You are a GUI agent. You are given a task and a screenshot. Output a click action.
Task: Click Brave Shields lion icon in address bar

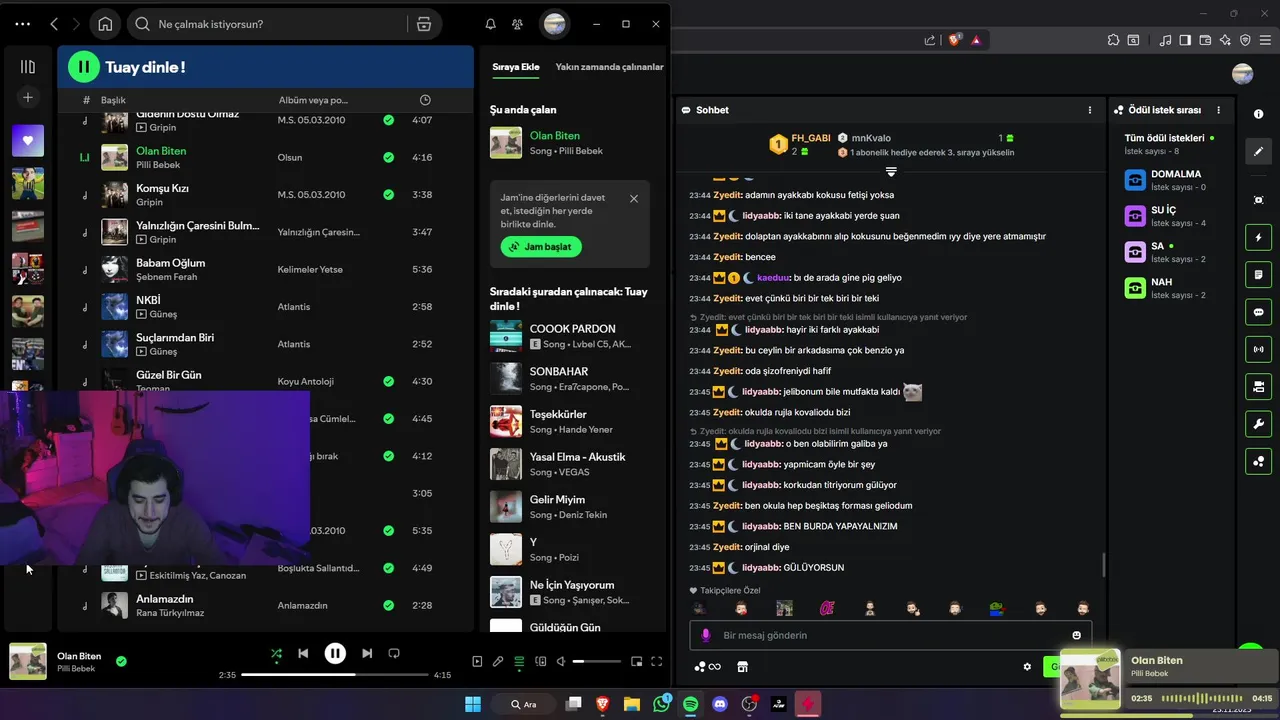pos(955,40)
